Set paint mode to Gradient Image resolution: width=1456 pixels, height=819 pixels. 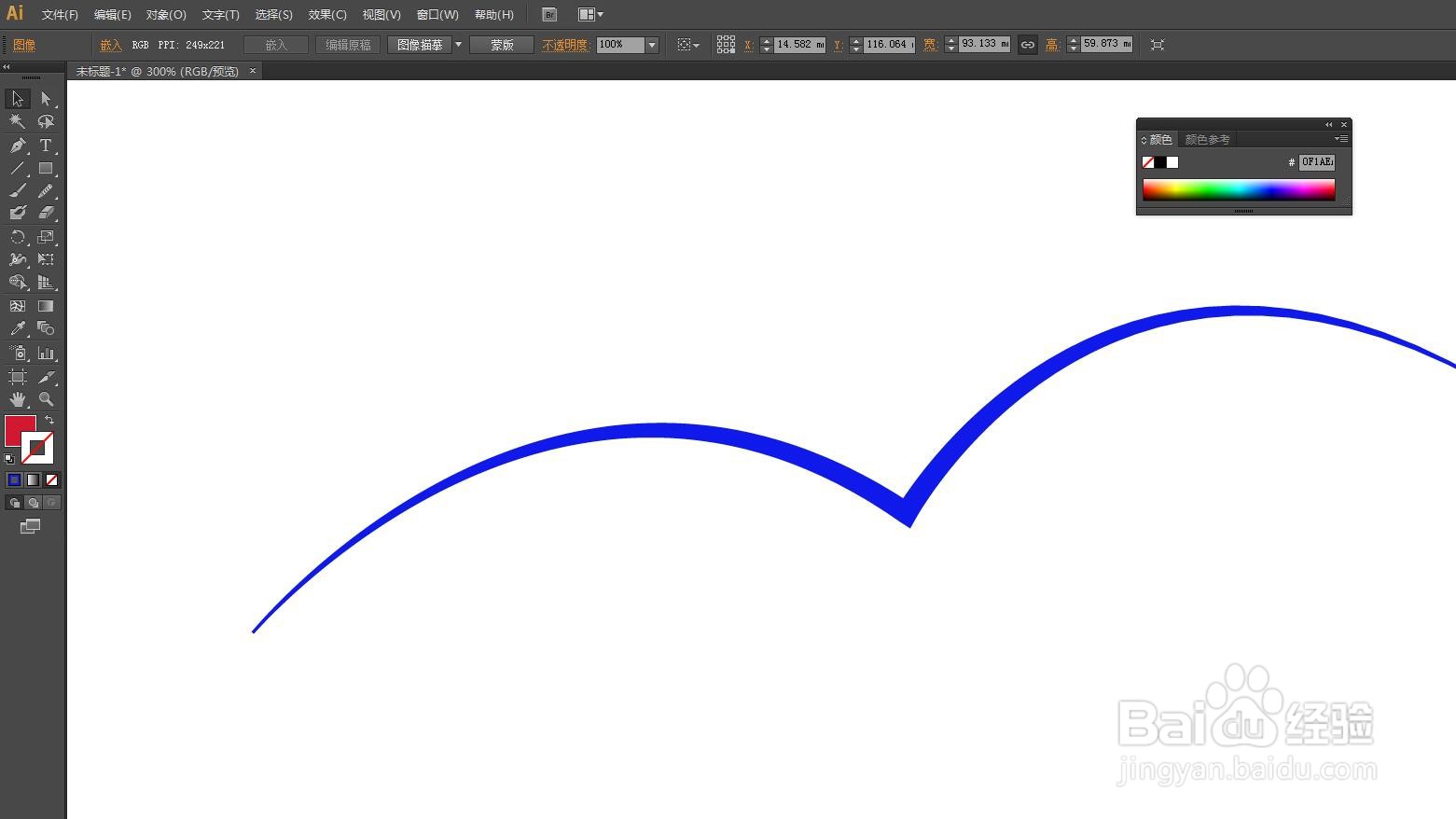tap(33, 479)
